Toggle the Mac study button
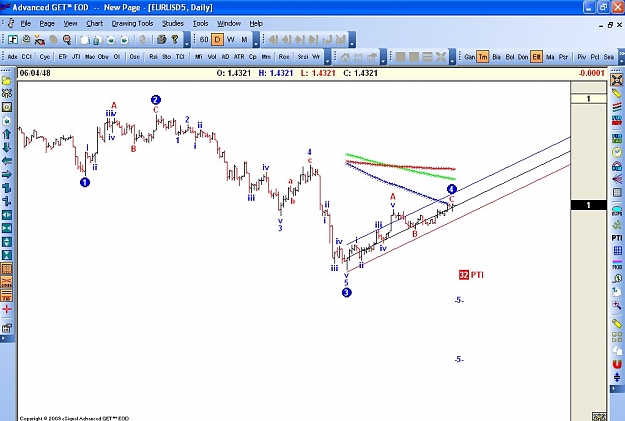 click(x=90, y=57)
